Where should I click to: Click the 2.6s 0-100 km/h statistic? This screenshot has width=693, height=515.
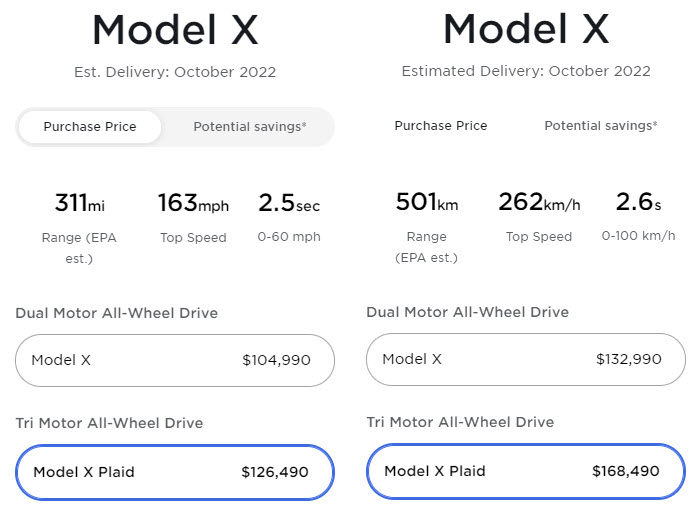638,204
